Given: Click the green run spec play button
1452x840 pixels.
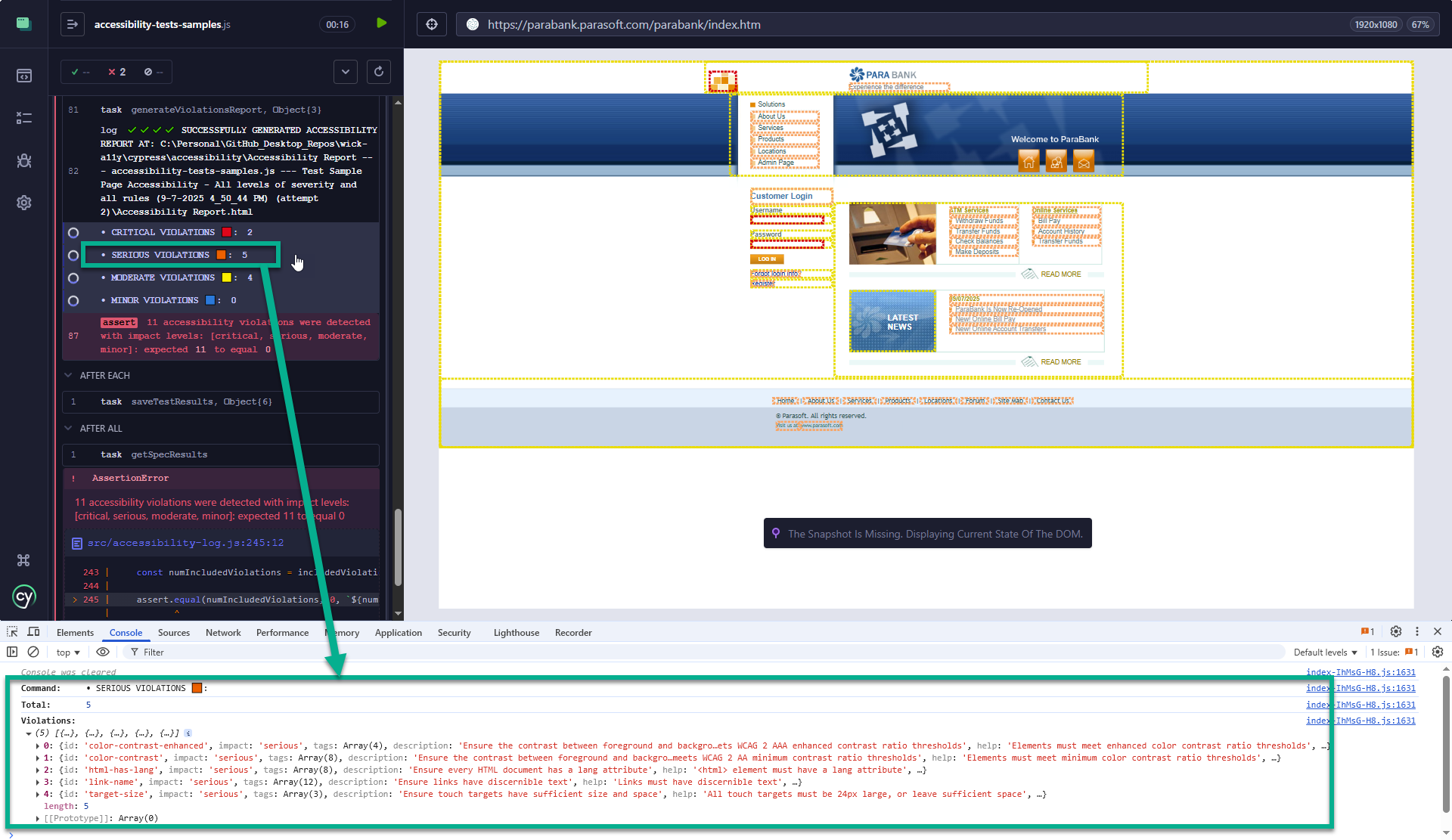Looking at the screenshot, I should pos(382,23).
